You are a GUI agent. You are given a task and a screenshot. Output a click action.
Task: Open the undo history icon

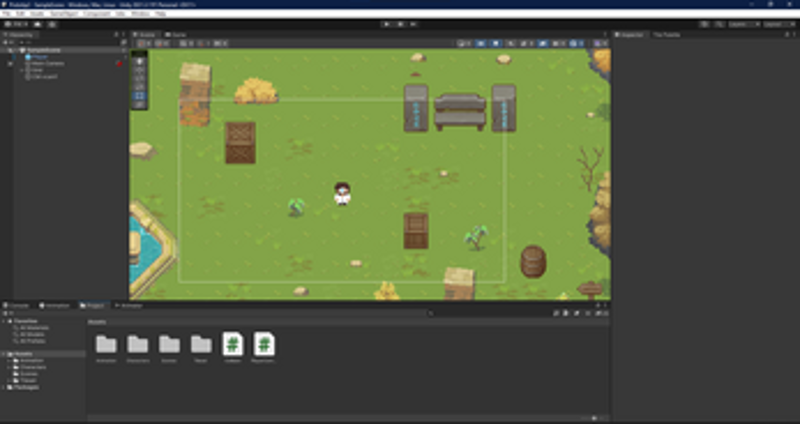tap(704, 24)
